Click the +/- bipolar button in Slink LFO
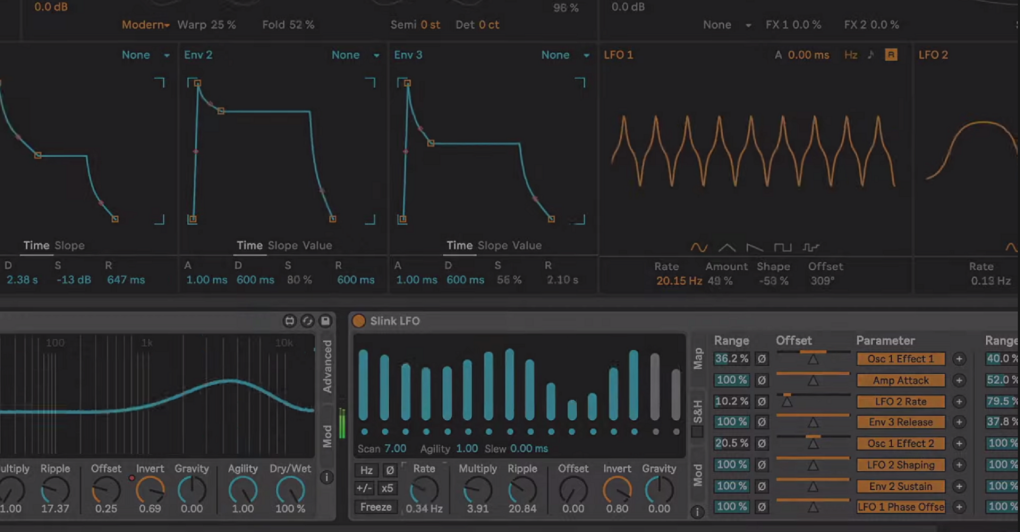This screenshot has height=532, width=1020. [364, 488]
